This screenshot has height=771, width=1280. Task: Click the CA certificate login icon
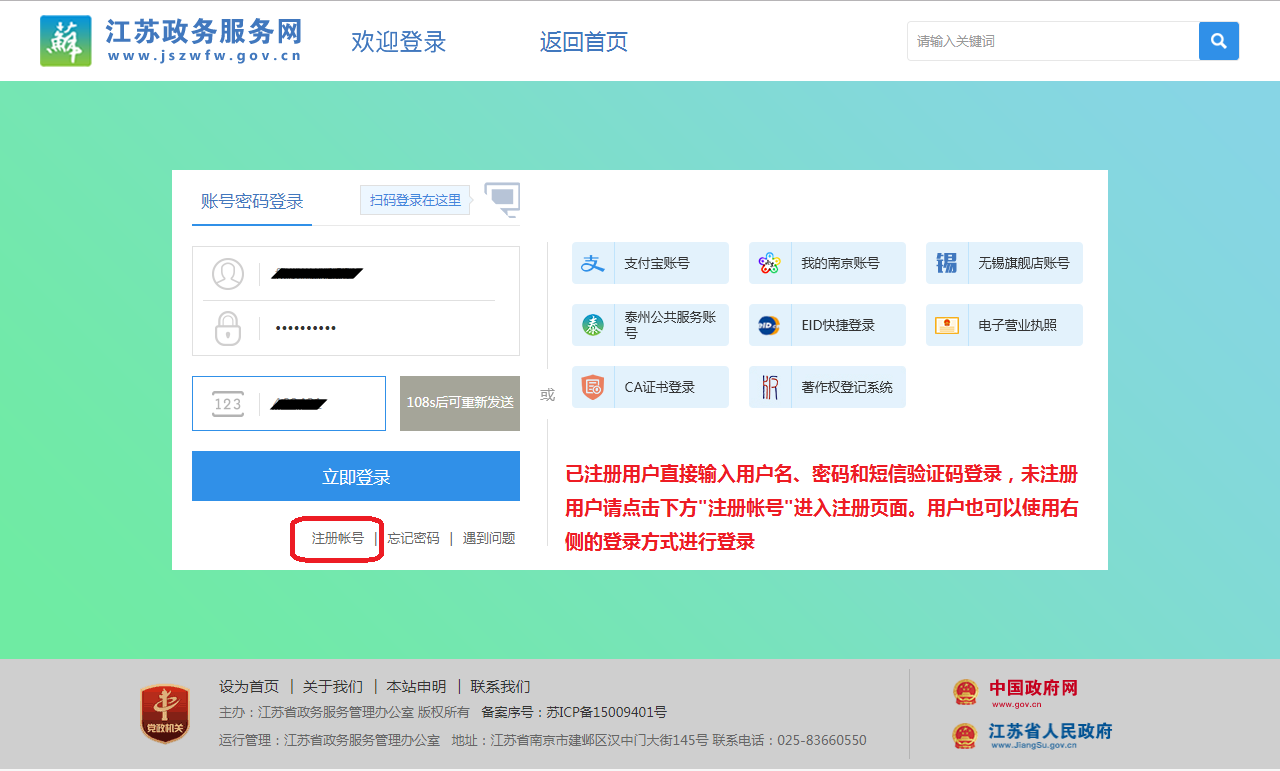[x=594, y=387]
